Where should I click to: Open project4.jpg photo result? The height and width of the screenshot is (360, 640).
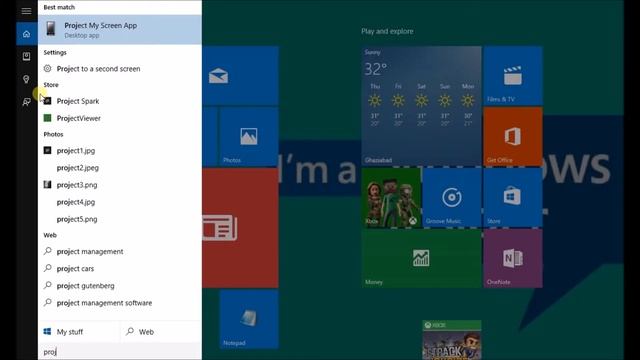120,202
